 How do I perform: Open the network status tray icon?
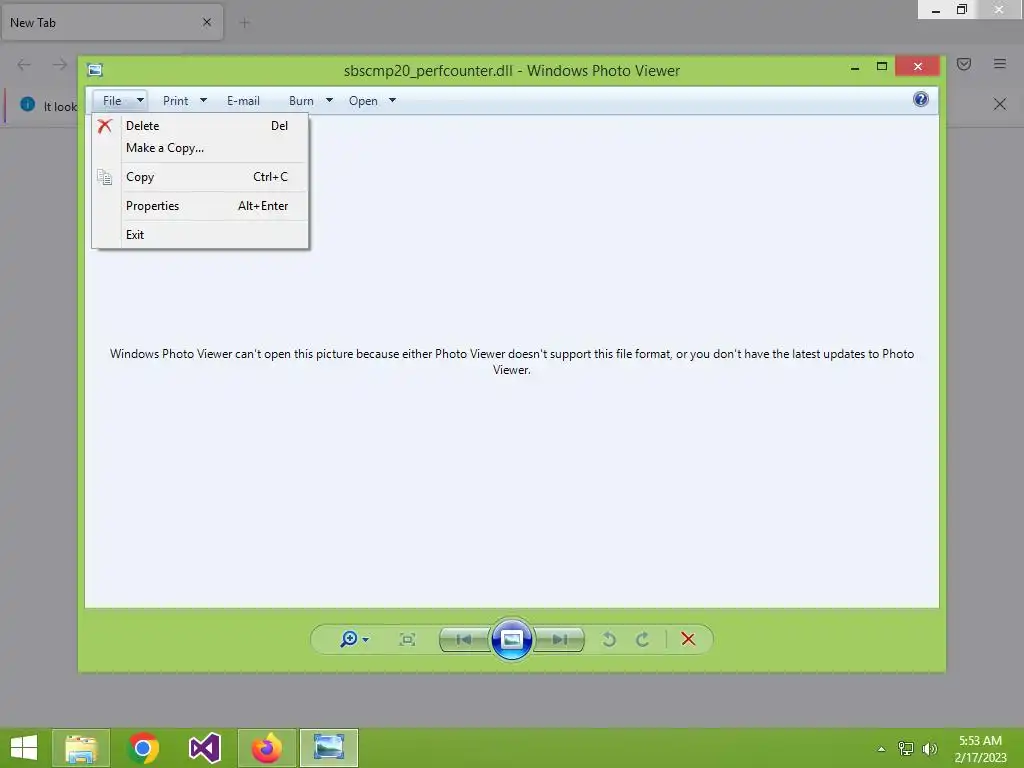[x=905, y=748]
